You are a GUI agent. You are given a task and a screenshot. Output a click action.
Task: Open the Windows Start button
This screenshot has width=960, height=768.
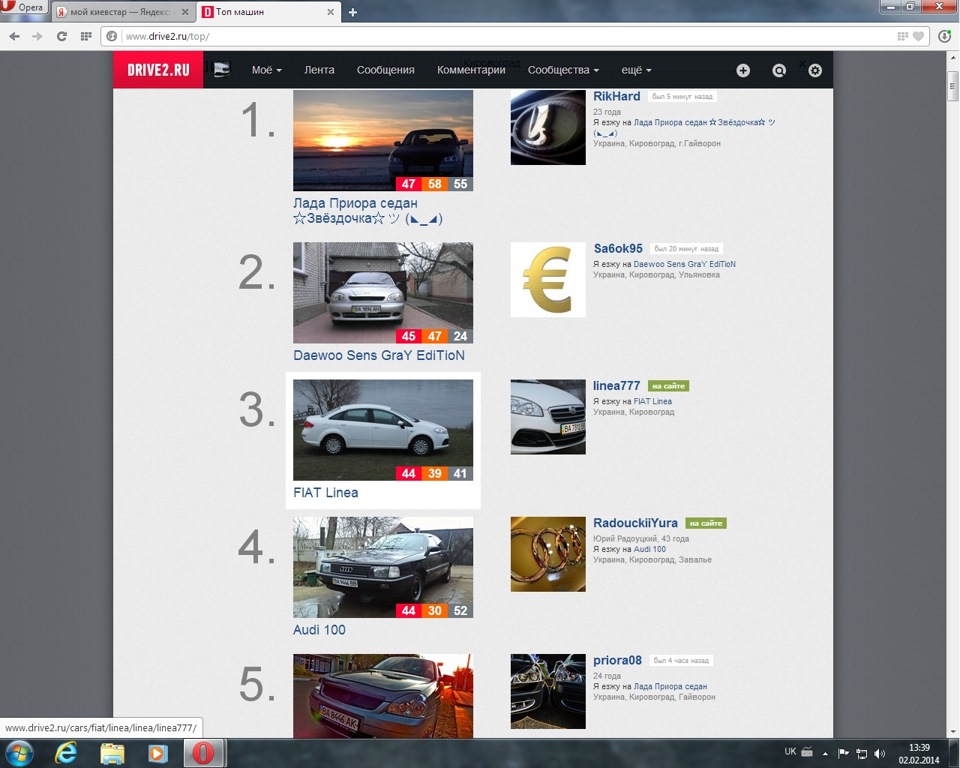18,753
